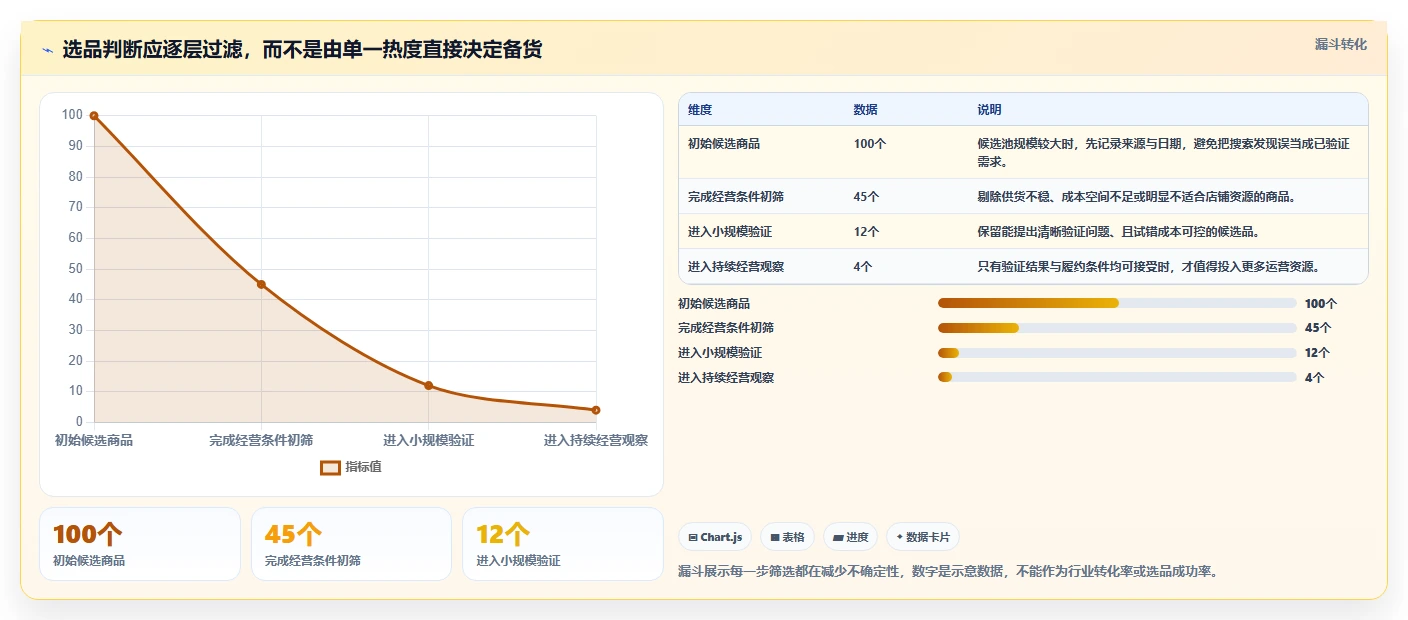Click the y-axis tick label 20
The height and width of the screenshot is (620, 1408).
[75, 361]
